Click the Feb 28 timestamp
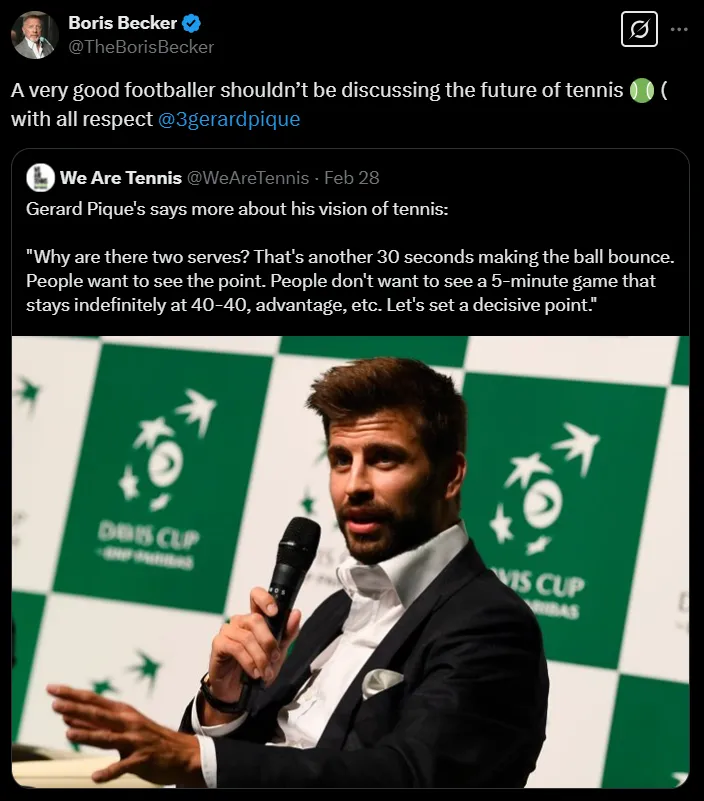The image size is (704, 801). (351, 178)
